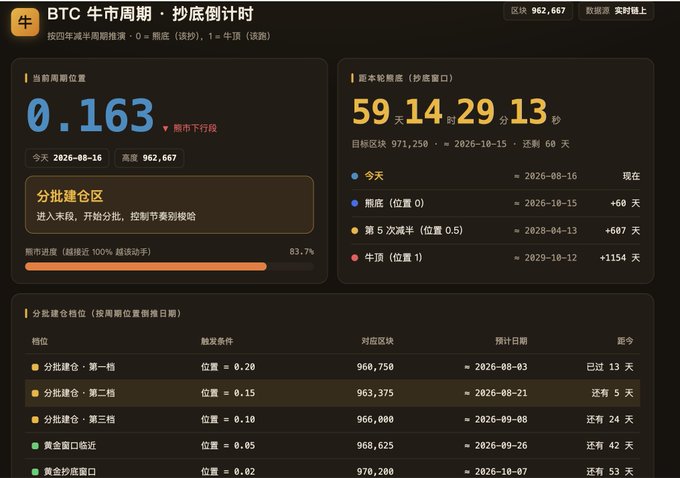The image size is (680, 478).
Task: Click the 目标区块 971,250 line
Action: [460, 144]
